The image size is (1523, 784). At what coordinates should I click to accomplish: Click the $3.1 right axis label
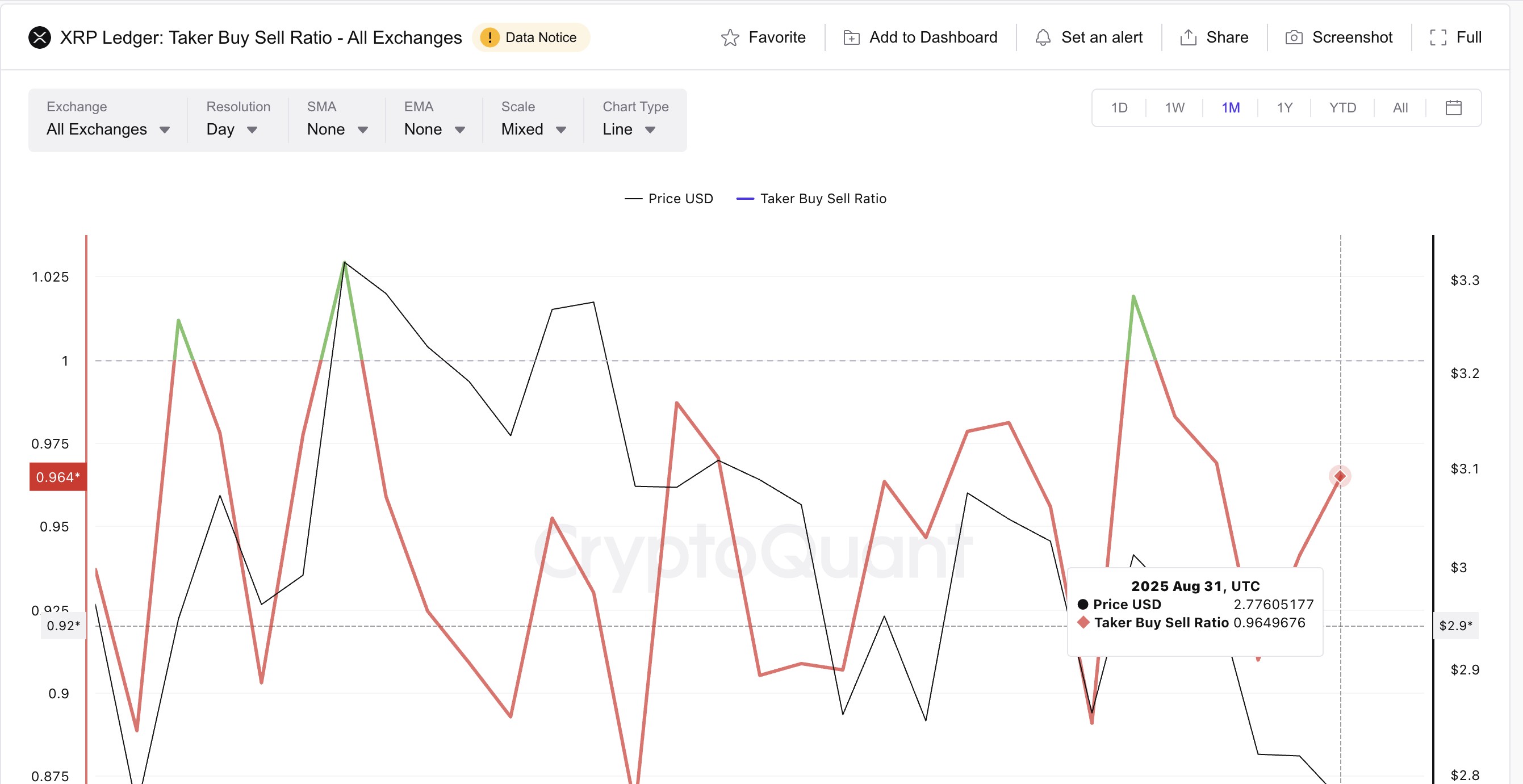point(1465,469)
